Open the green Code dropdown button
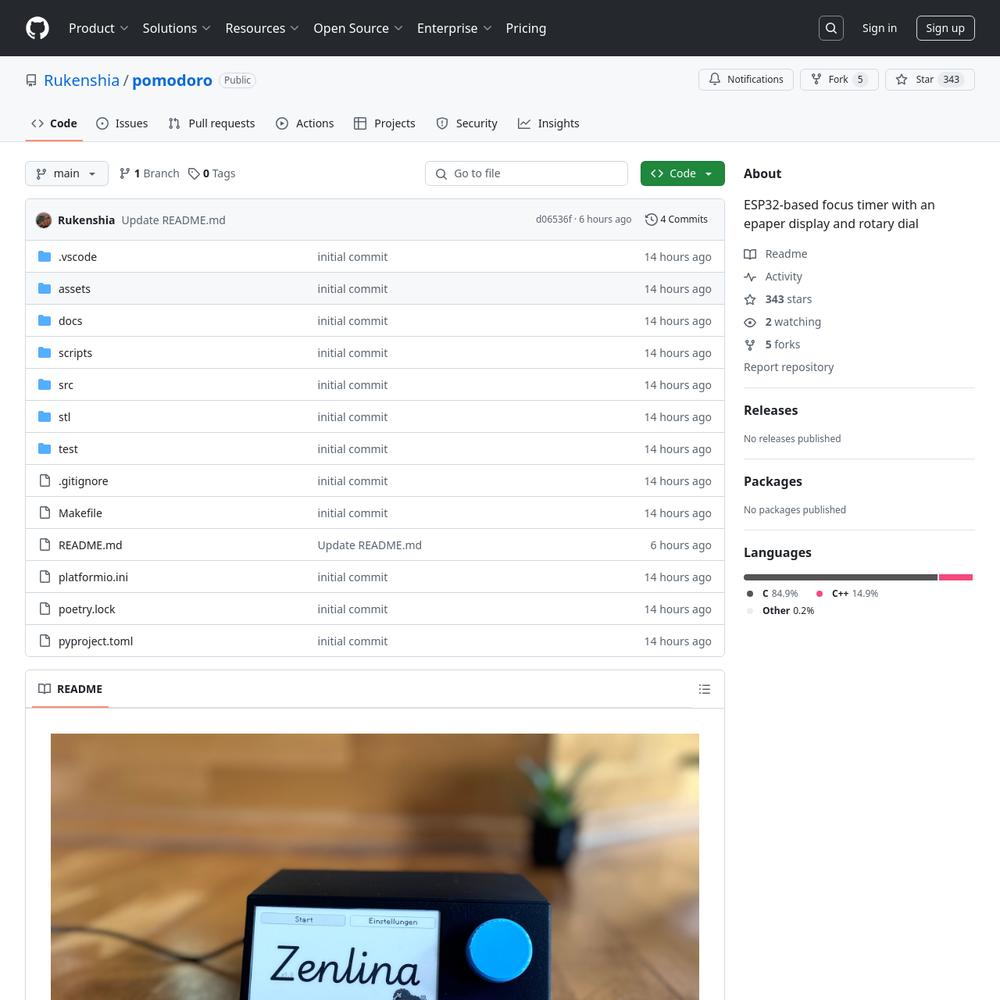The width and height of the screenshot is (1000, 1000). 682,173
